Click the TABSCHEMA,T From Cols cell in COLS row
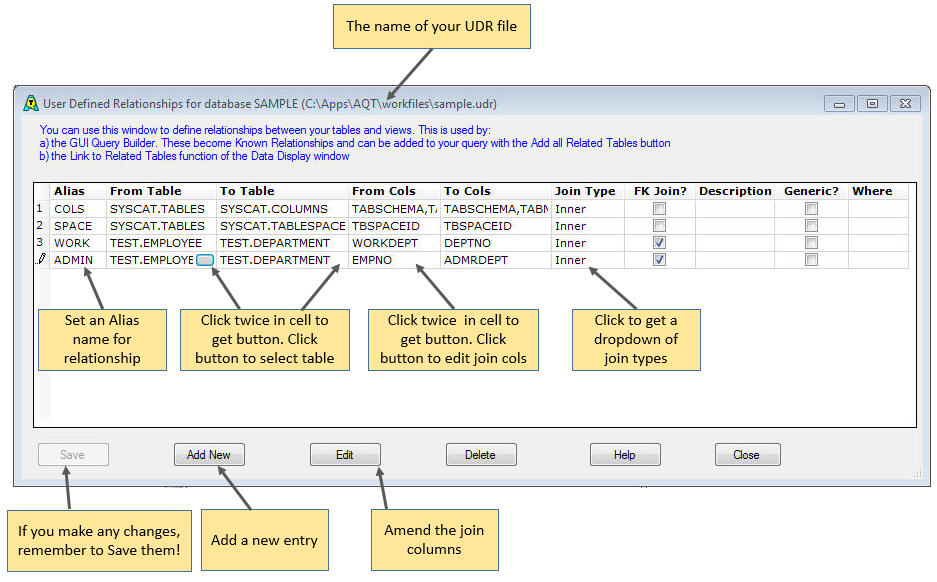937x582 pixels. (x=394, y=209)
